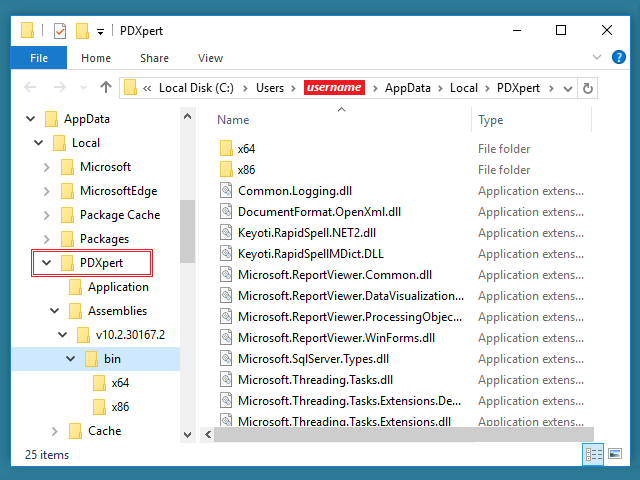
Task: Collapse the Assemblies tree node
Action: [x=54, y=311]
